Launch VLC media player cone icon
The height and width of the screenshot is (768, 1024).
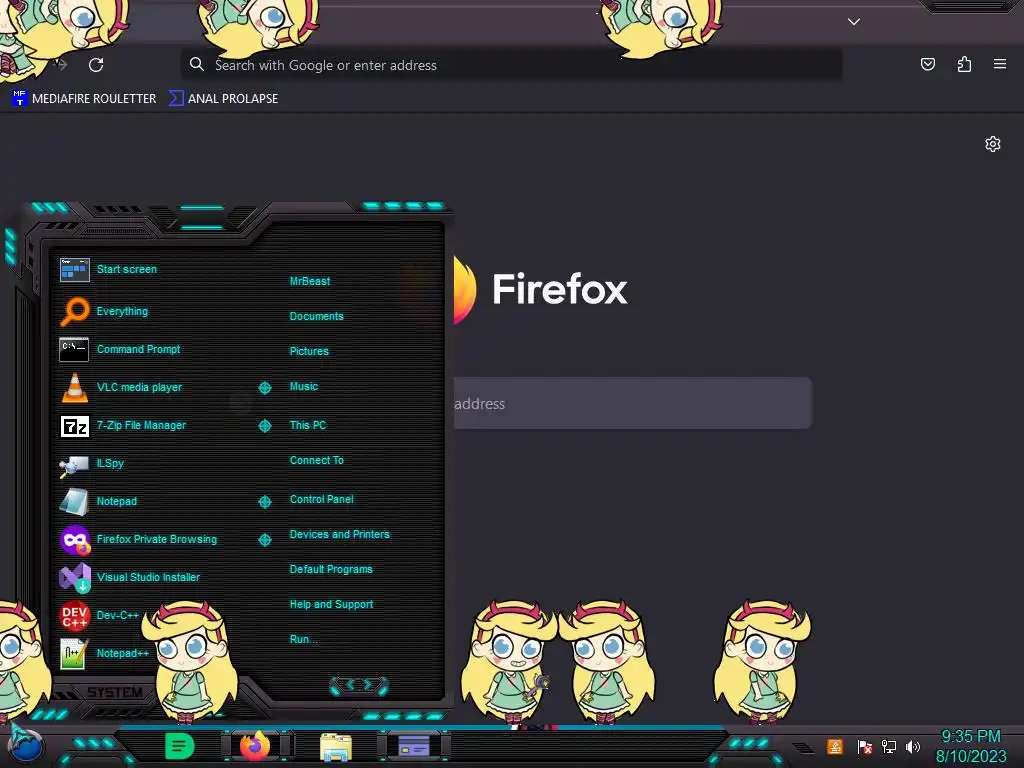point(74,387)
